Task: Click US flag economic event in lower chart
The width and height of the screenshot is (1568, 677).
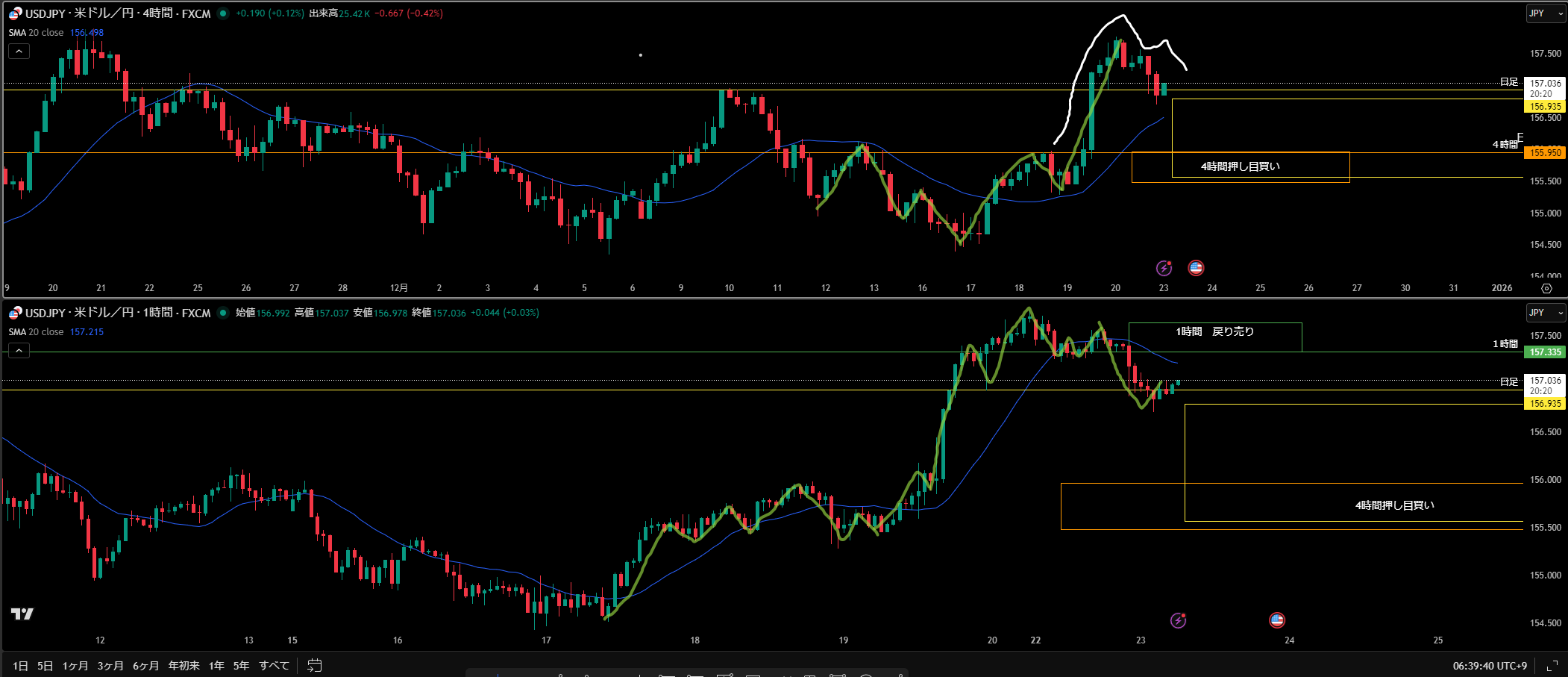Action: 1276,620
